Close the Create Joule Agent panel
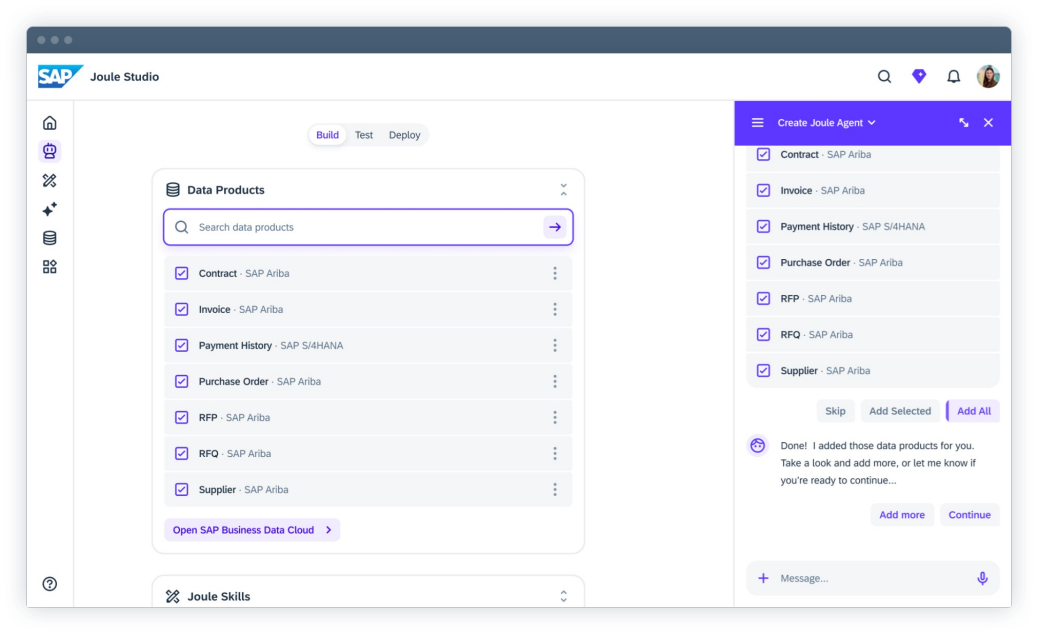This screenshot has height=634, width=1038. tap(988, 122)
